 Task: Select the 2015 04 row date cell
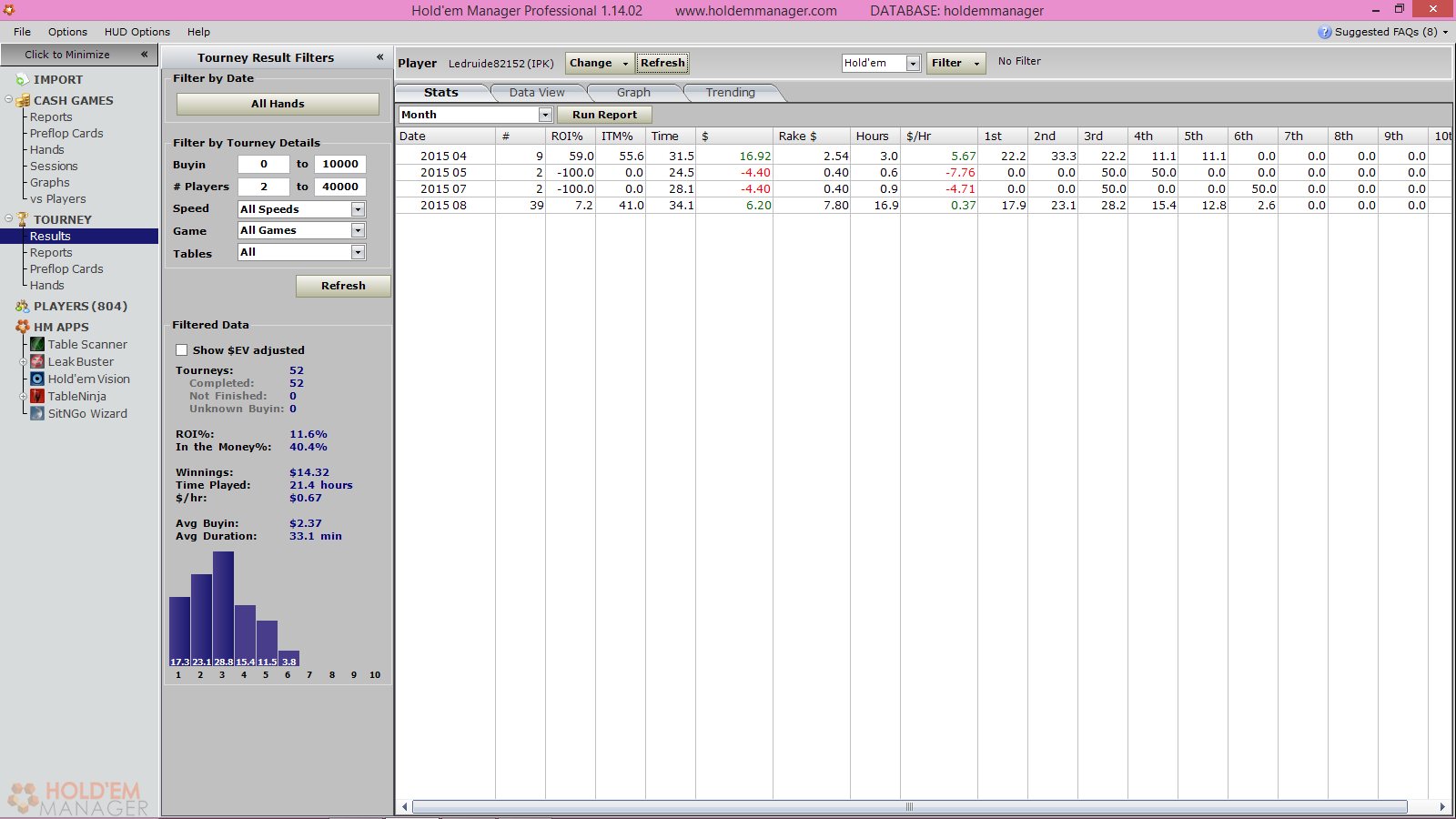pyautogui.click(x=443, y=157)
